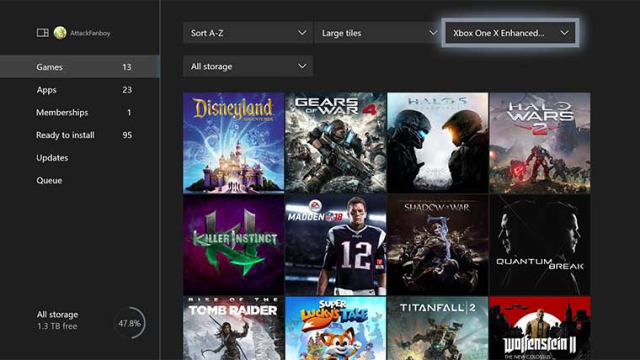Select Updates in the sidebar
The height and width of the screenshot is (360, 640).
tap(80, 158)
